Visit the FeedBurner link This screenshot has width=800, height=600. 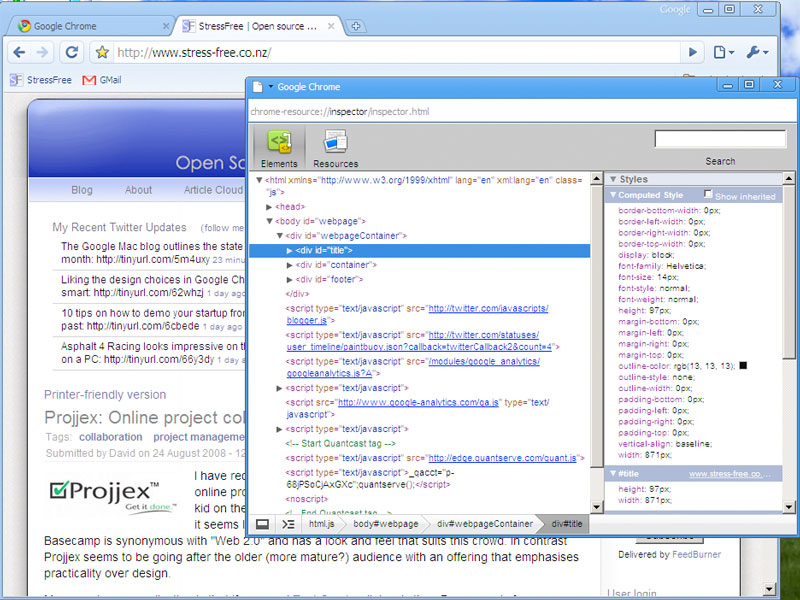696,555
